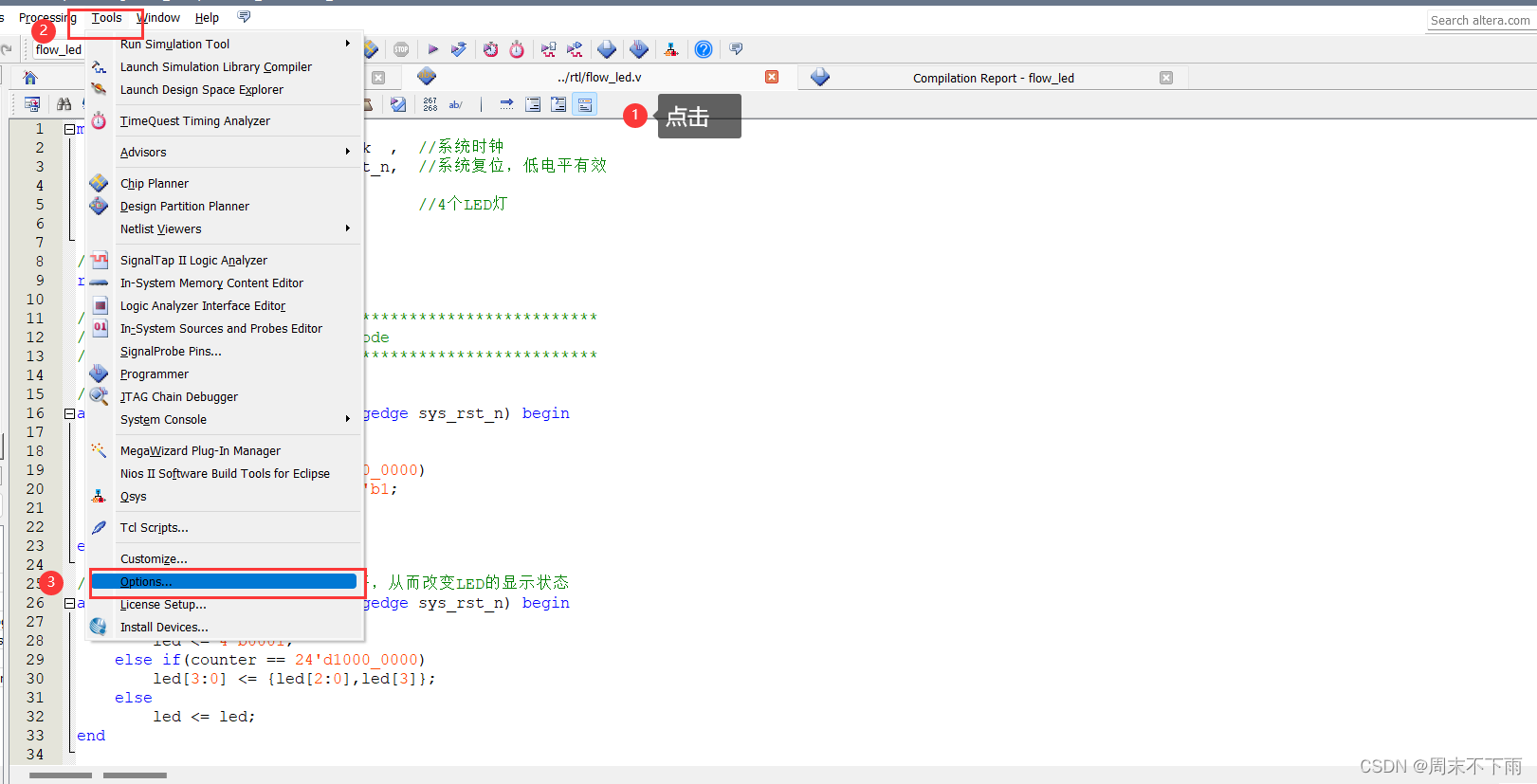Click the blue arrow go-to-line icon

tap(506, 104)
